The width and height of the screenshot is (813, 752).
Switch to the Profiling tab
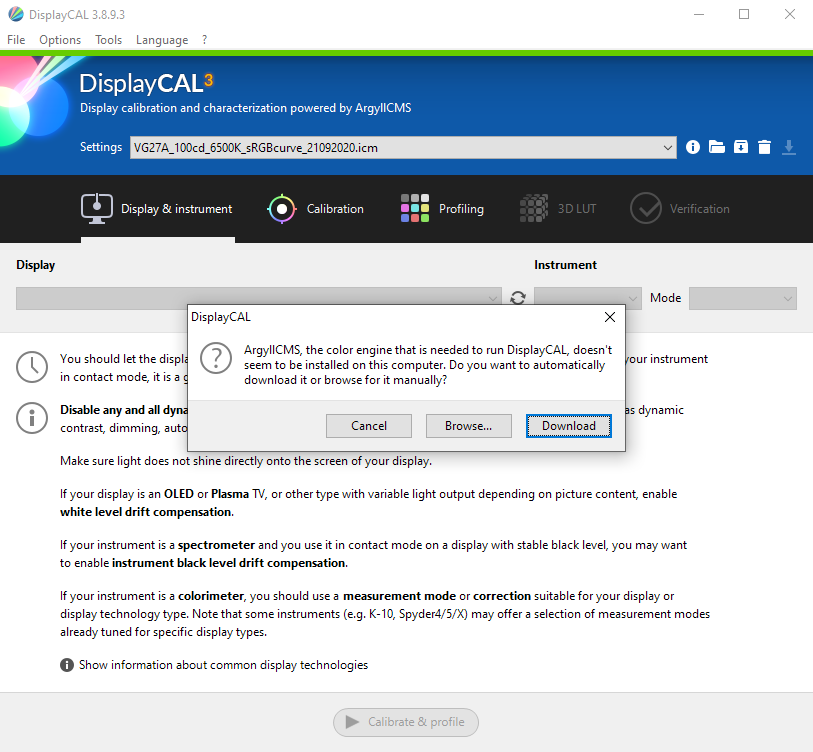tap(442, 208)
